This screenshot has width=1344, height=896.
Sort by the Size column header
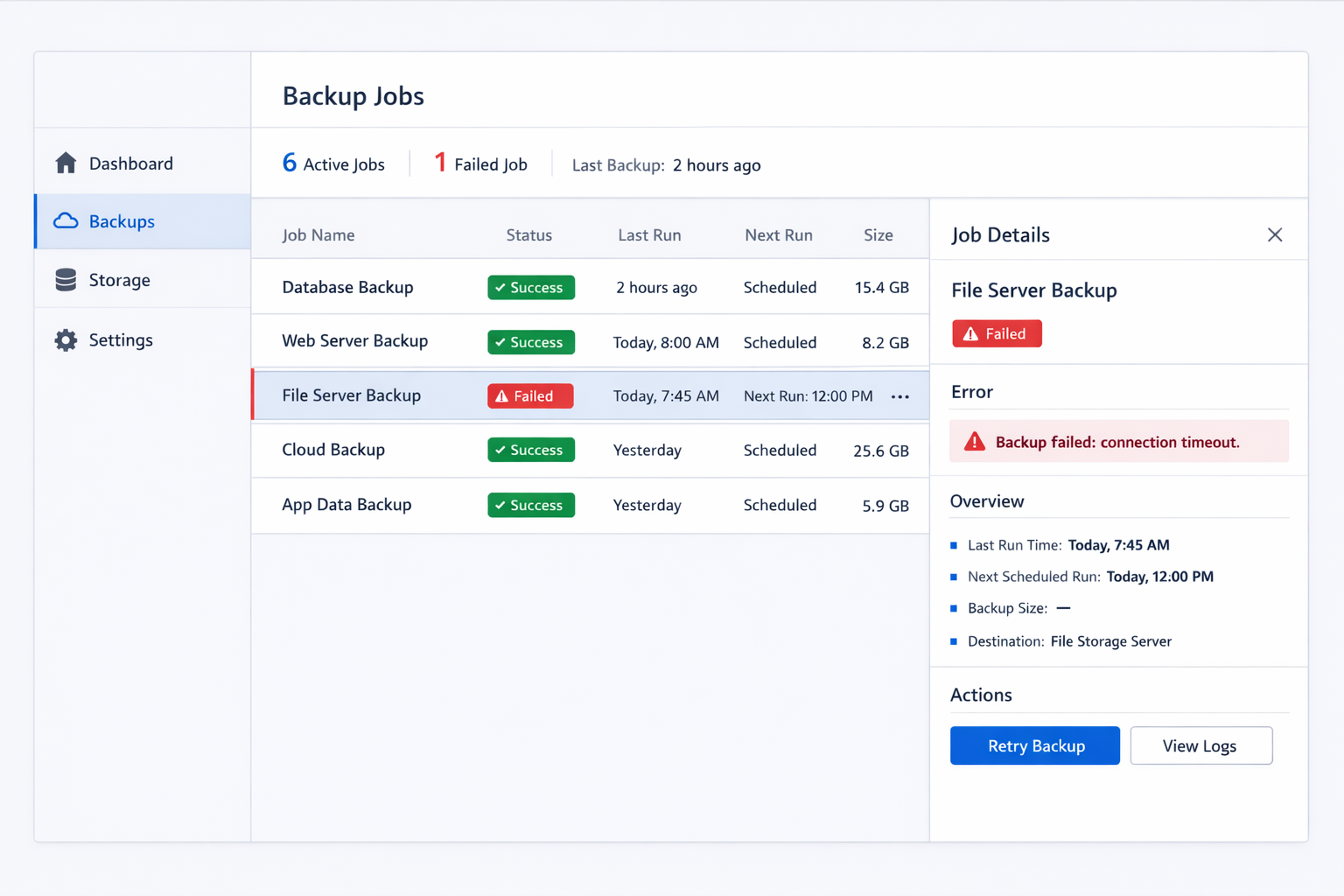tap(878, 235)
